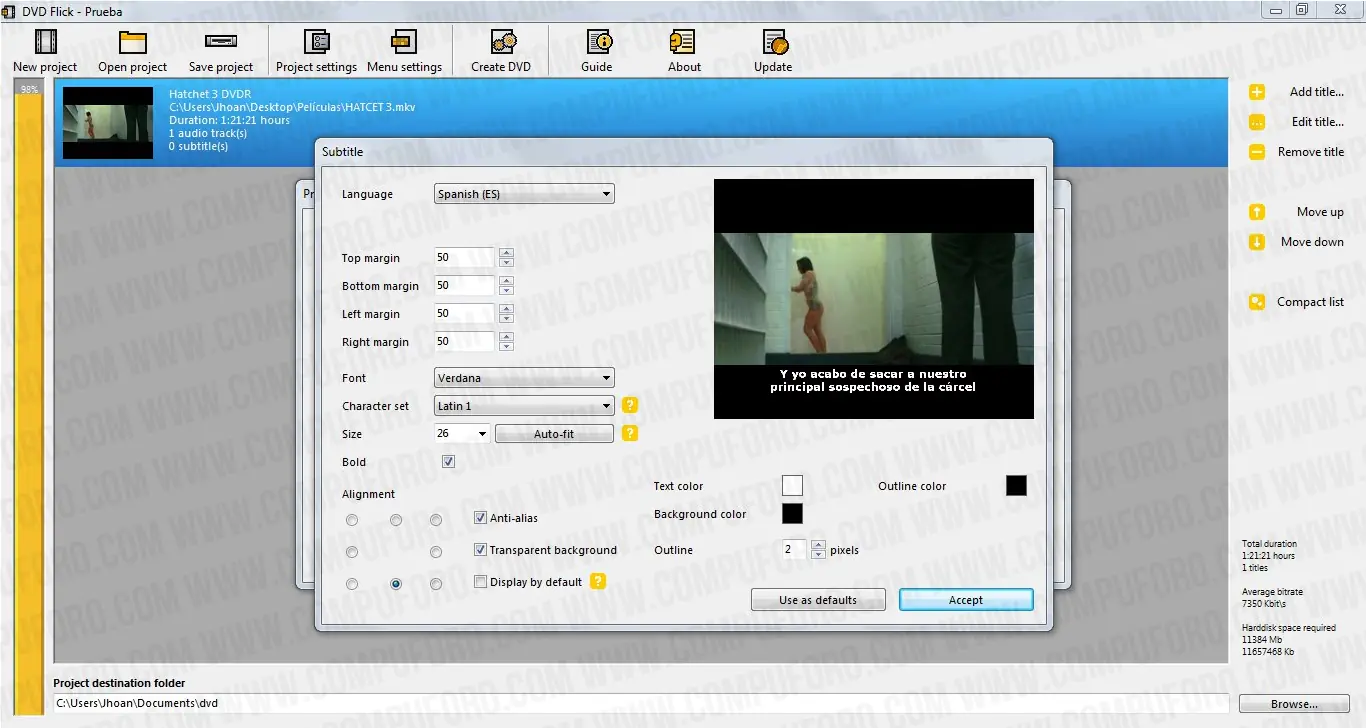The image size is (1366, 728).
Task: Toggle the Anti-alias checkbox
Action: tap(481, 518)
